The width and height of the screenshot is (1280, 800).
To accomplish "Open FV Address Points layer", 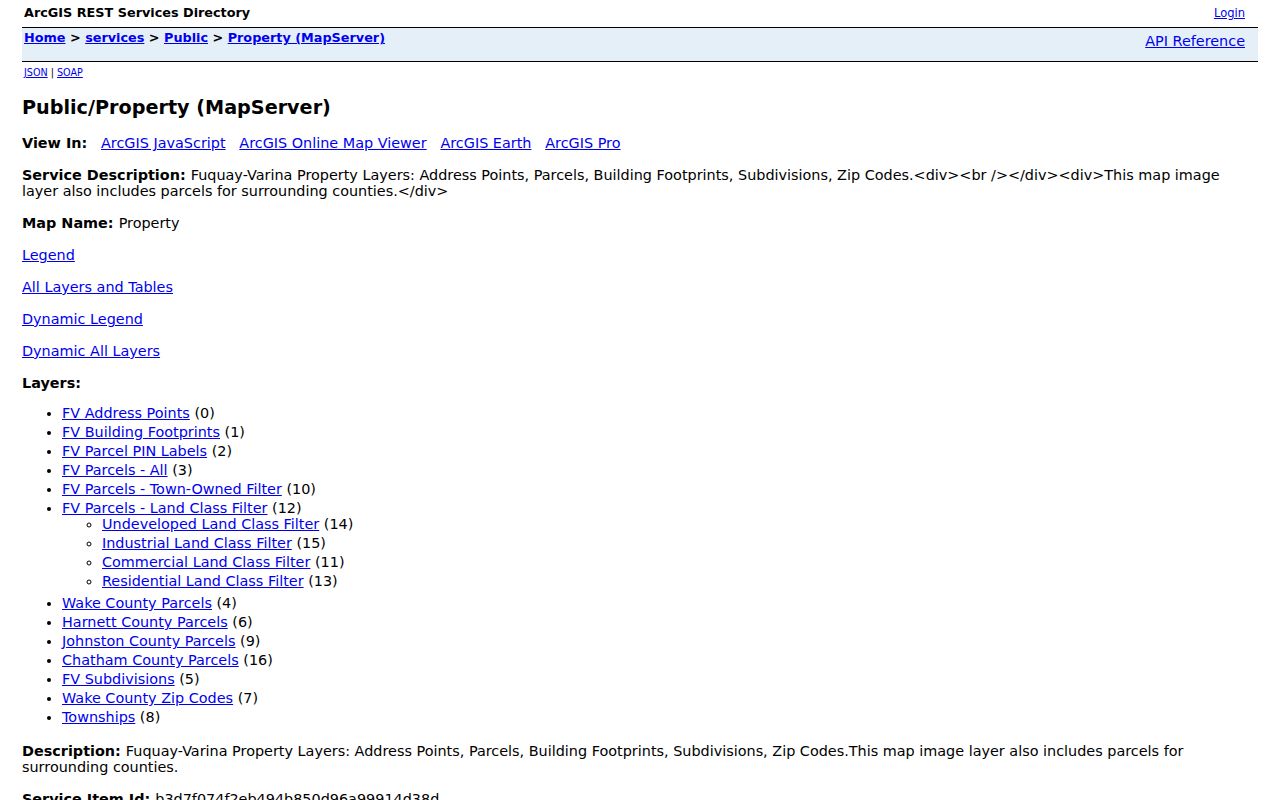I will [x=126, y=413].
